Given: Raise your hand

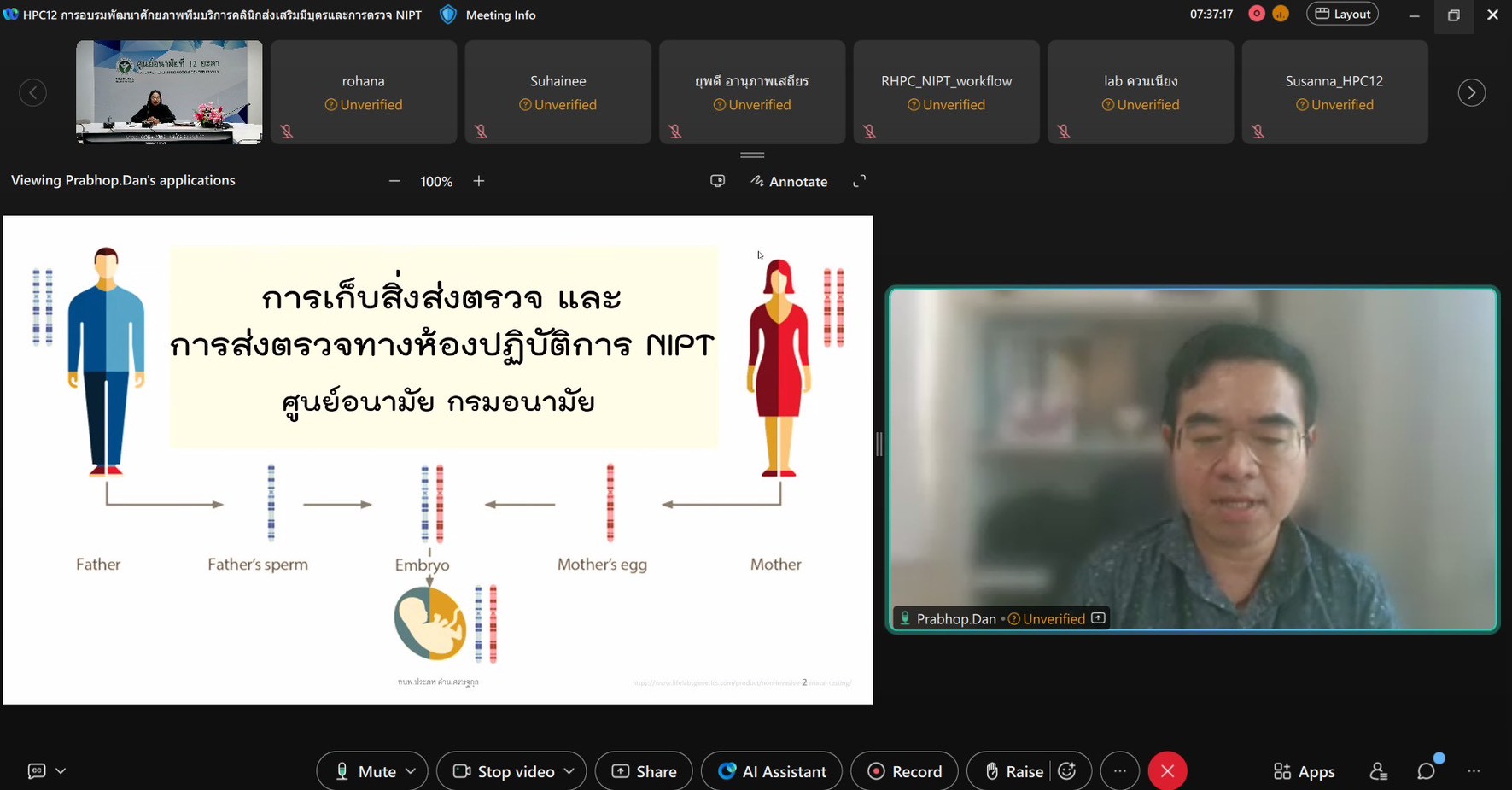Looking at the screenshot, I should pyautogui.click(x=1013, y=771).
